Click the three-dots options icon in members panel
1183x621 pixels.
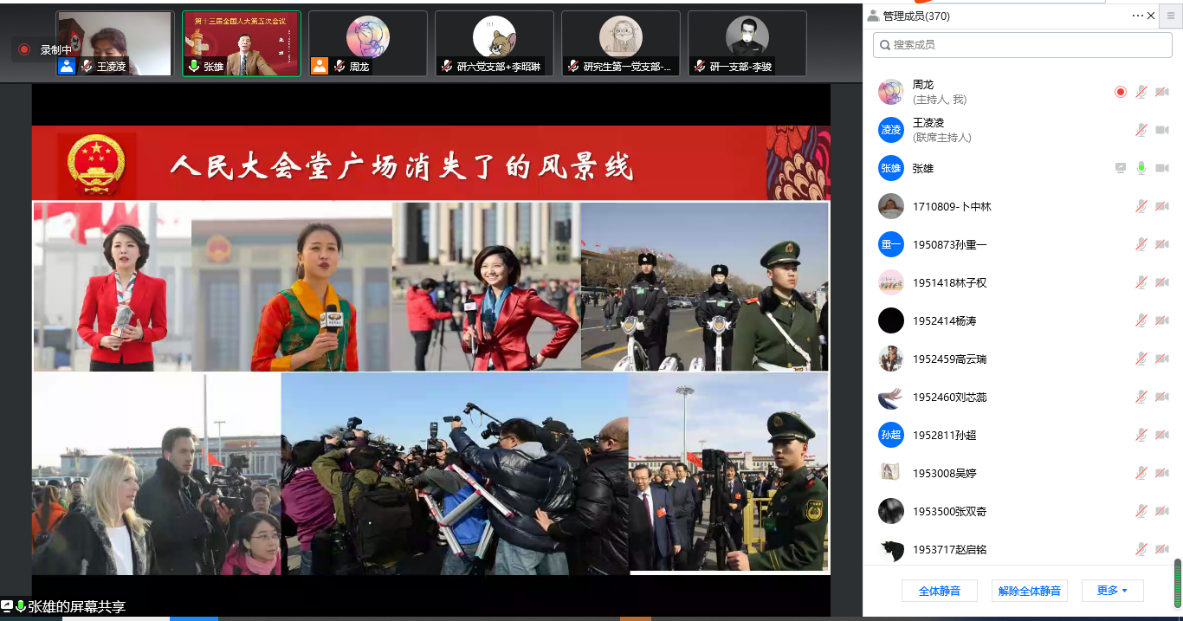[1137, 16]
